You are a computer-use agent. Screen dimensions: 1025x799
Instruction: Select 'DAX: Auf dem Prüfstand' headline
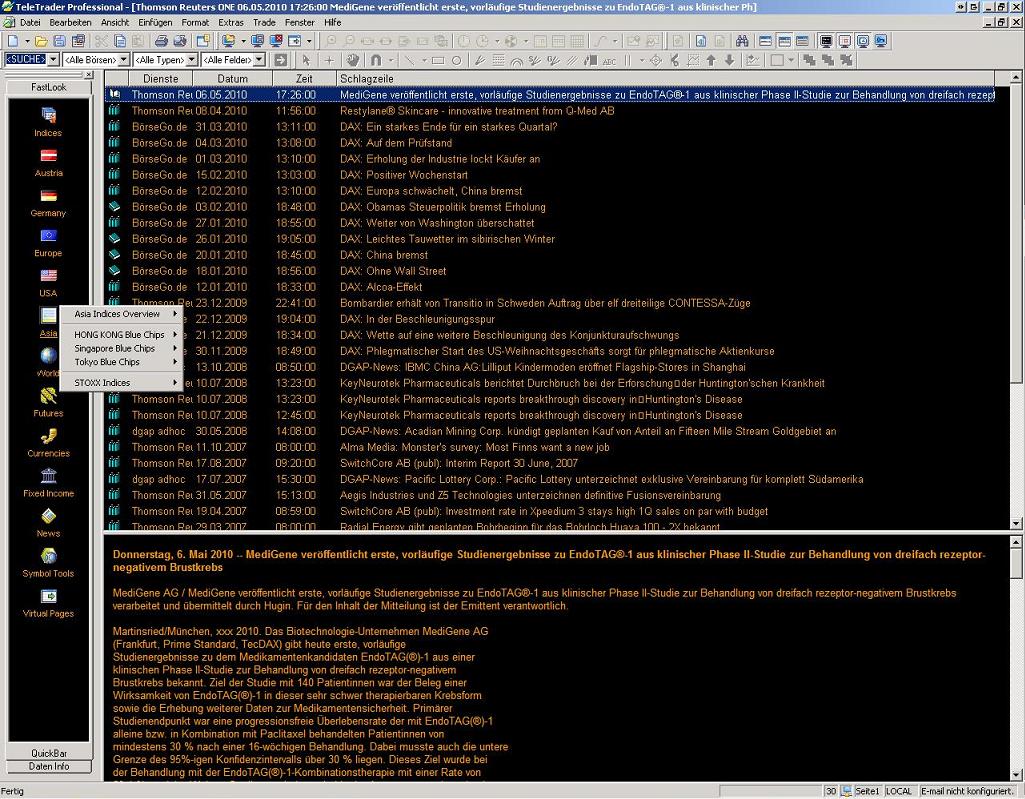(x=395, y=143)
